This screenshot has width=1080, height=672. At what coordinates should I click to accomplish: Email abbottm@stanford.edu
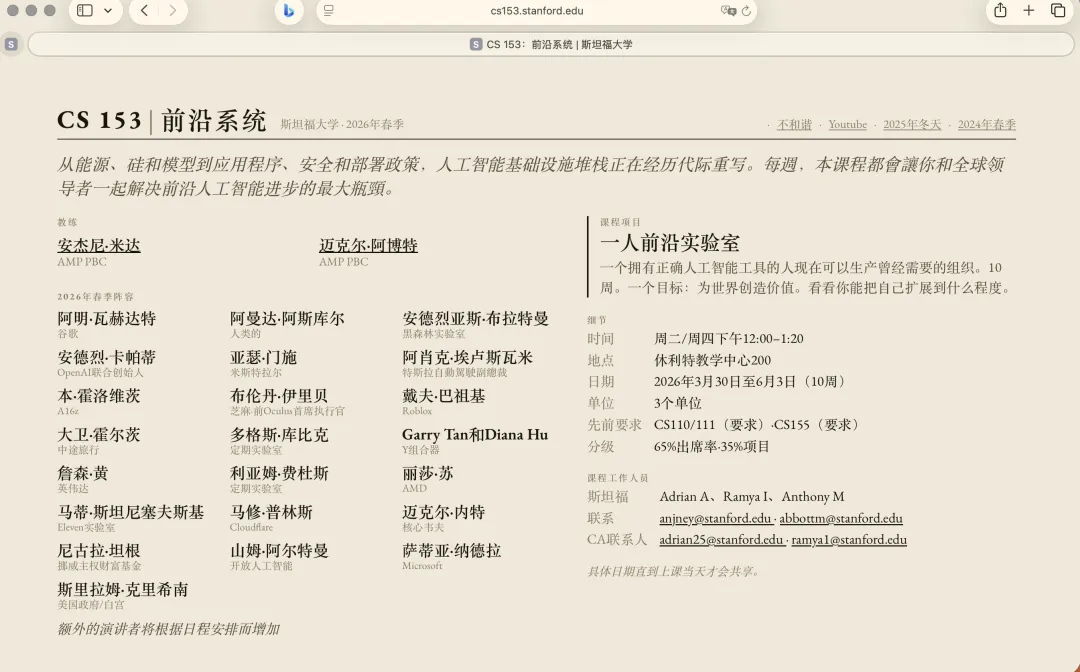click(841, 518)
